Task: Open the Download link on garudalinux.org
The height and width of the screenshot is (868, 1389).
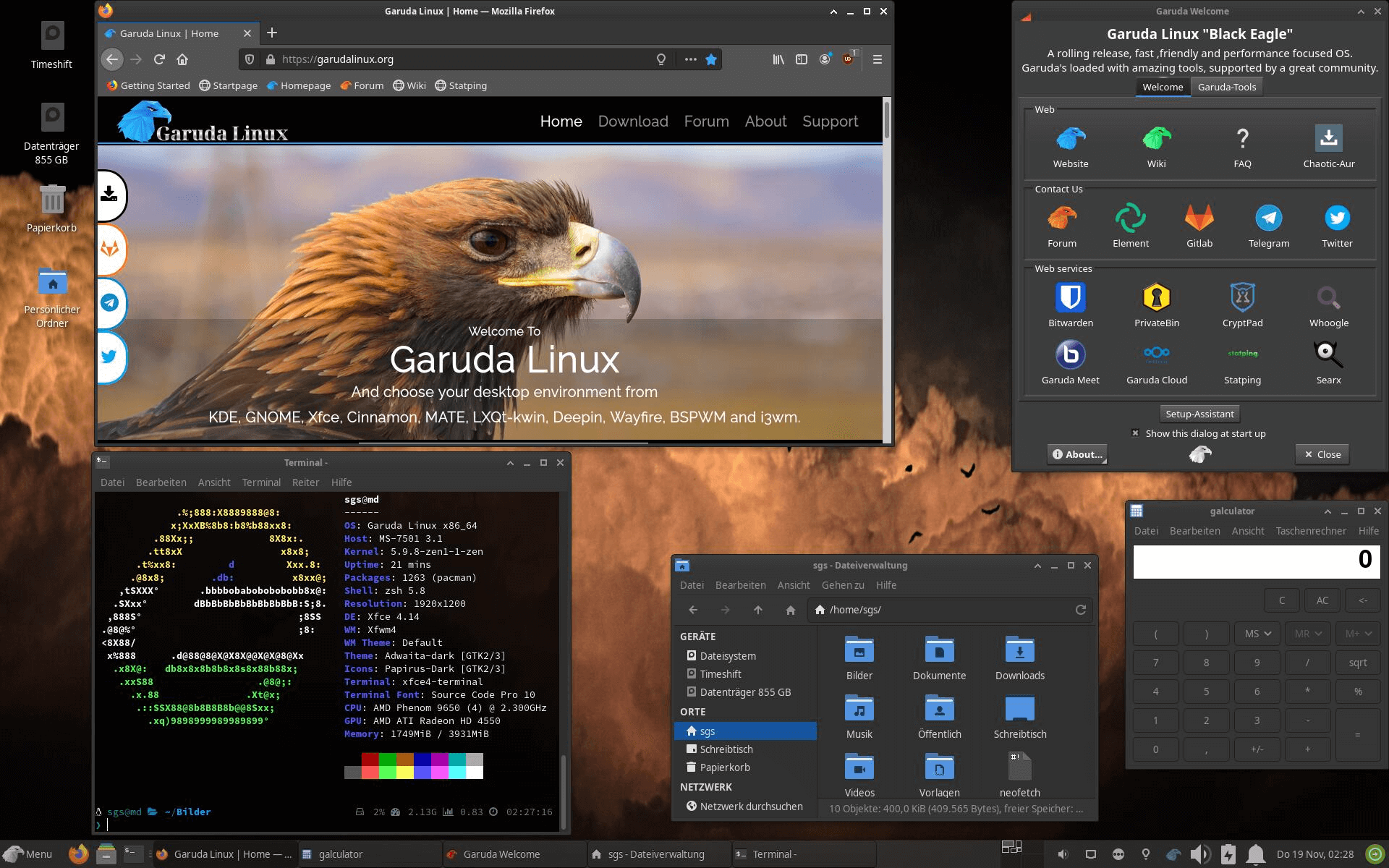Action: (632, 121)
